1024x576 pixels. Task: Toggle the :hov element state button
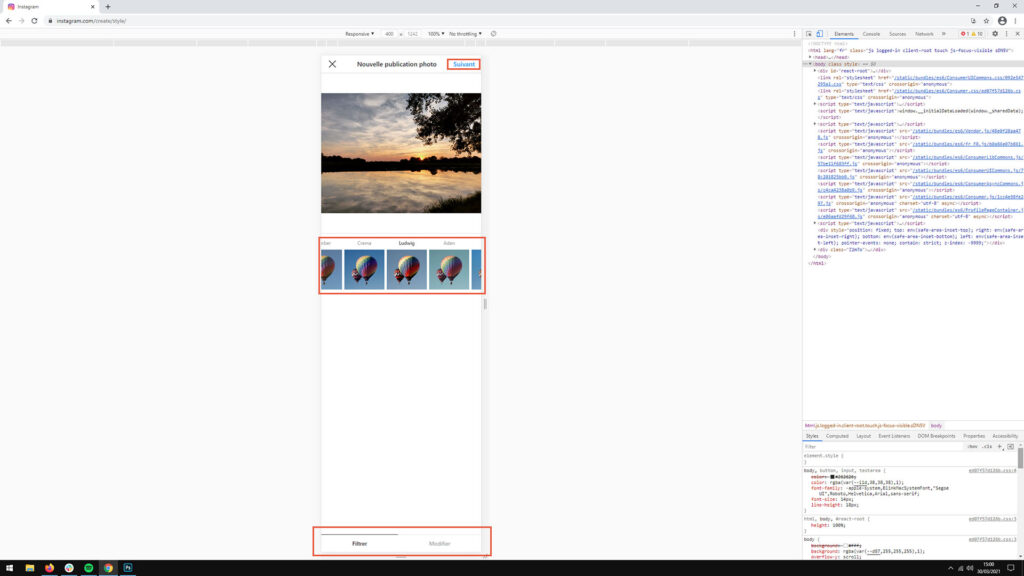point(972,447)
